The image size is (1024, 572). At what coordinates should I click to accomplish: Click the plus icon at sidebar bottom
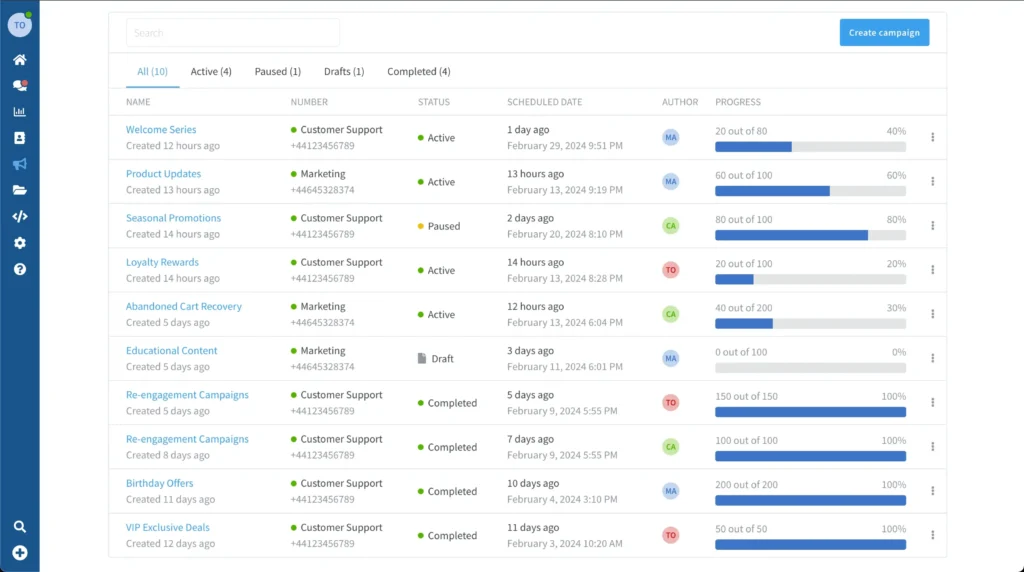point(19,553)
